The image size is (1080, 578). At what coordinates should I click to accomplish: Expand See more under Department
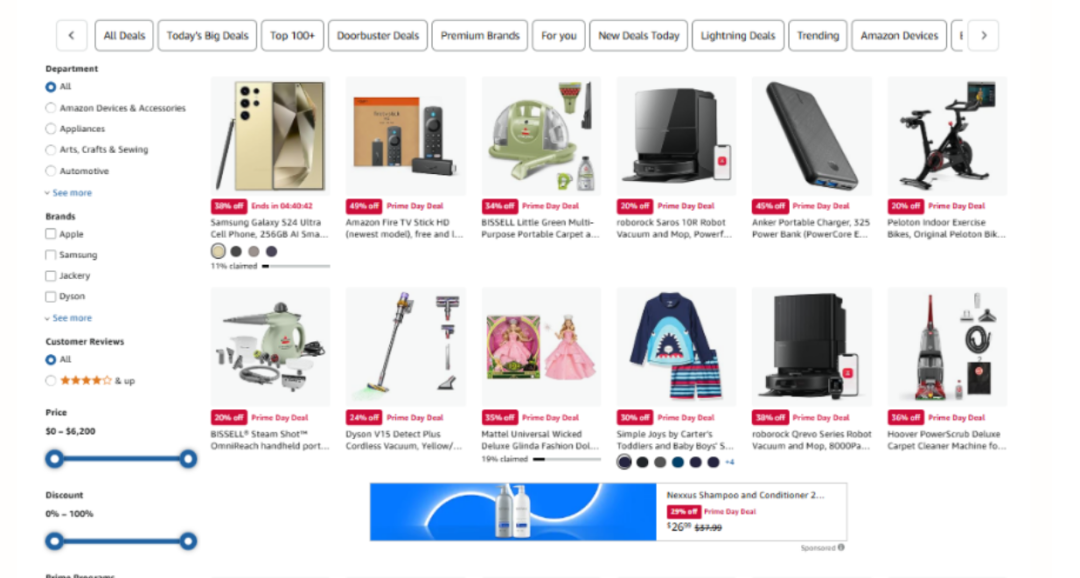(68, 193)
